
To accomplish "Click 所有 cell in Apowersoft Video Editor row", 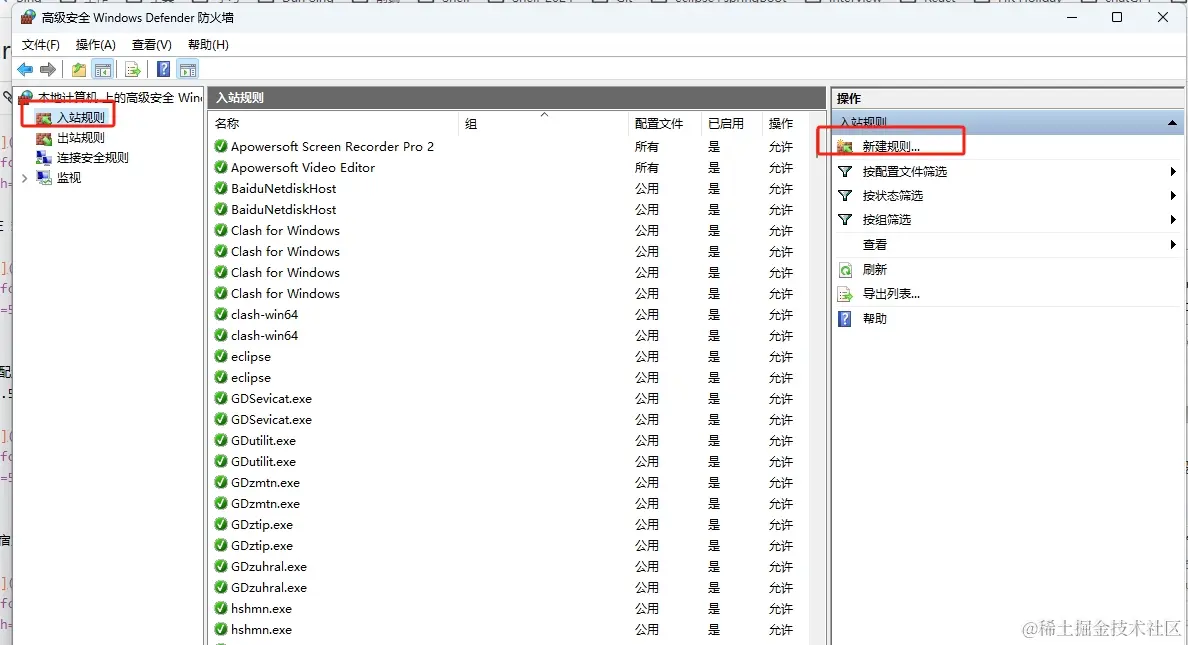I will tap(647, 168).
